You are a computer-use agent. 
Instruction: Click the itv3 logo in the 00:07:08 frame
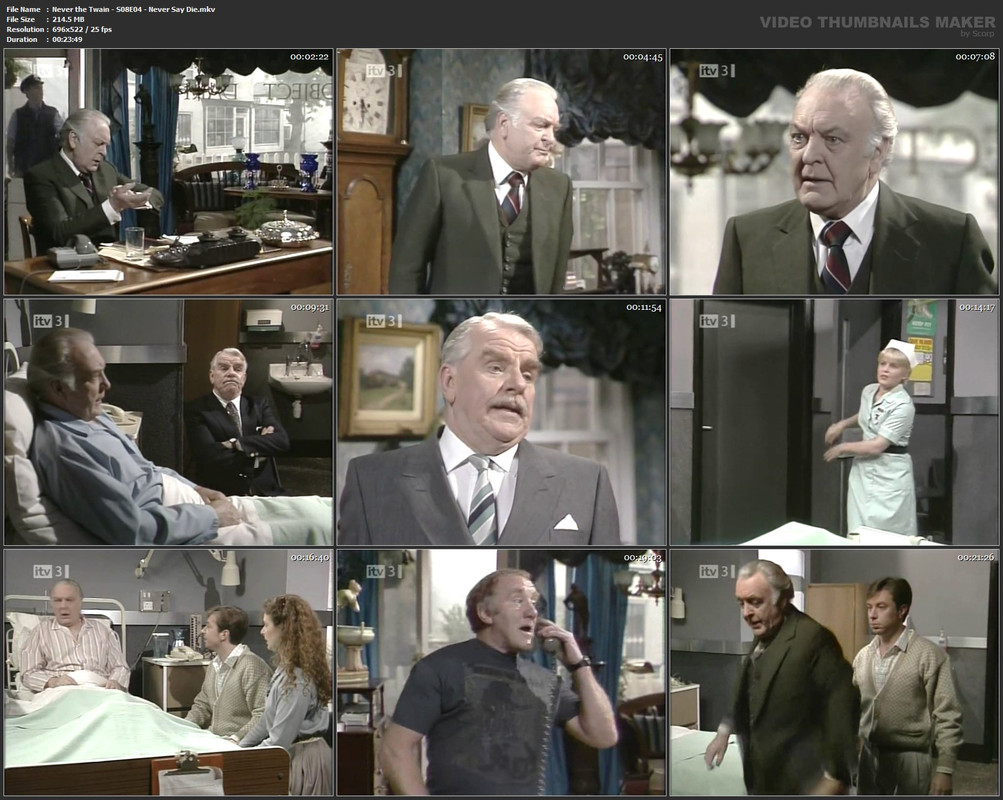[x=716, y=70]
